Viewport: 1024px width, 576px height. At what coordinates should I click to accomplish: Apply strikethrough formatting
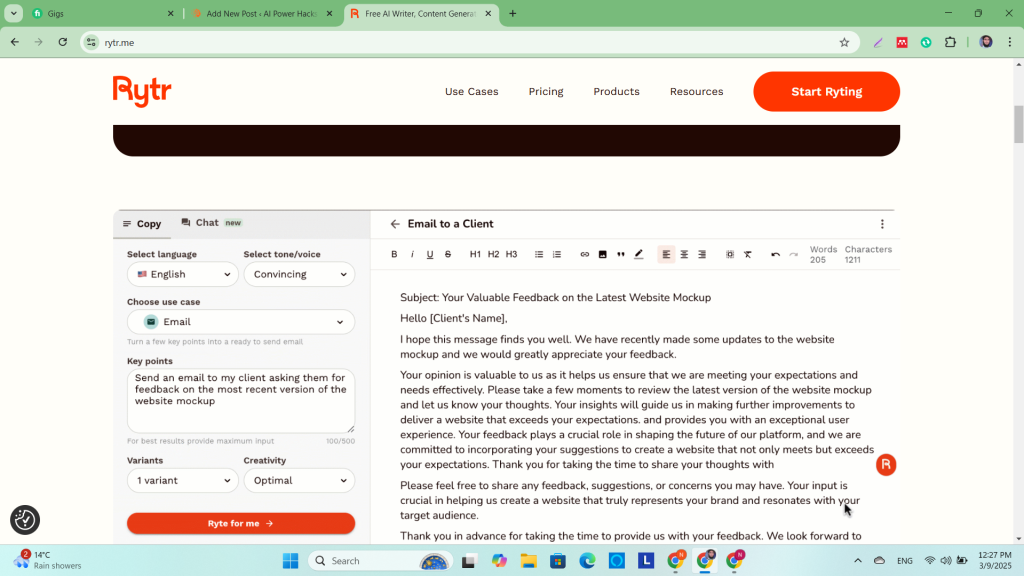click(447, 255)
